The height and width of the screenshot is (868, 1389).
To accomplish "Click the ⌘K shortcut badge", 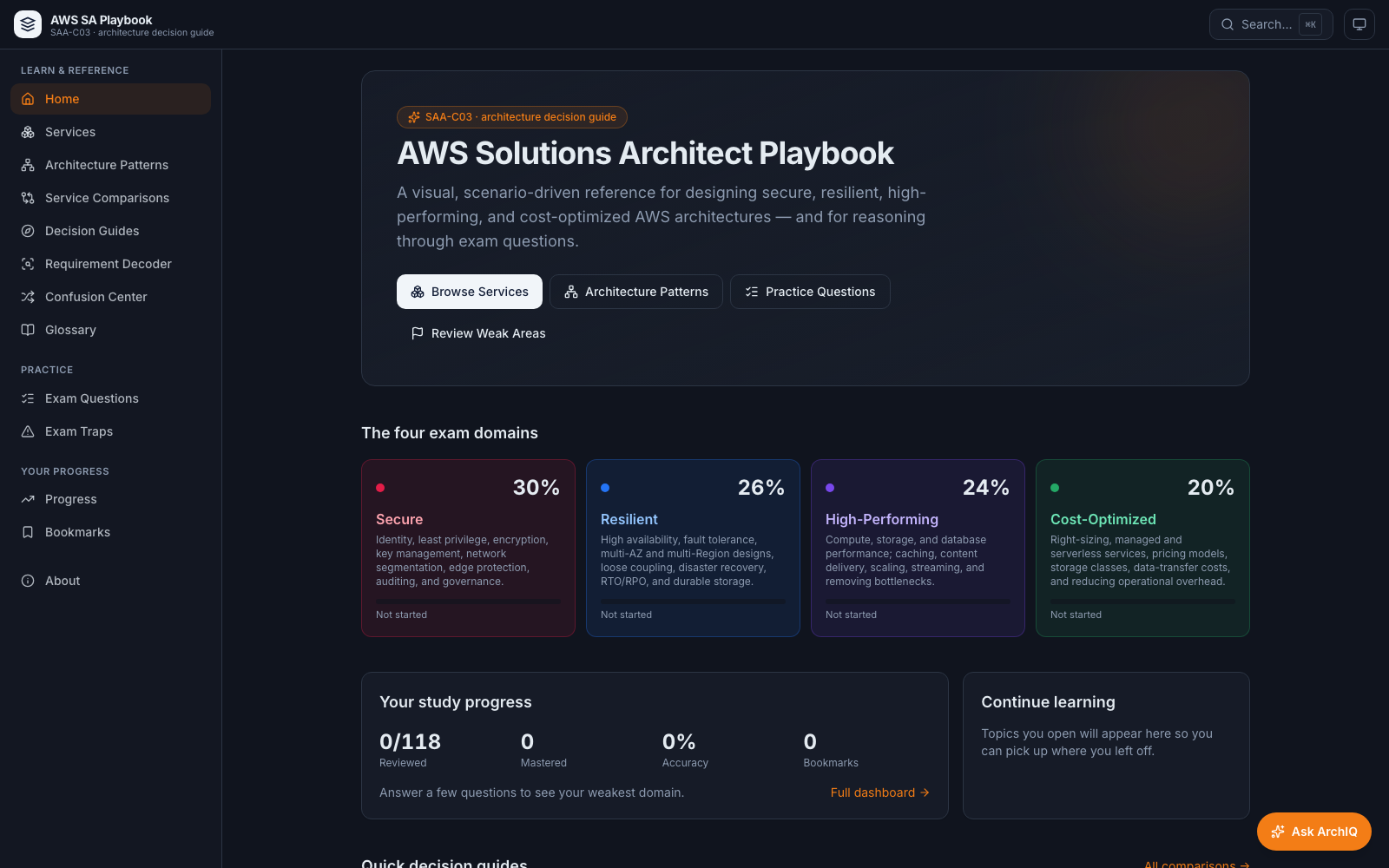I will [1311, 24].
